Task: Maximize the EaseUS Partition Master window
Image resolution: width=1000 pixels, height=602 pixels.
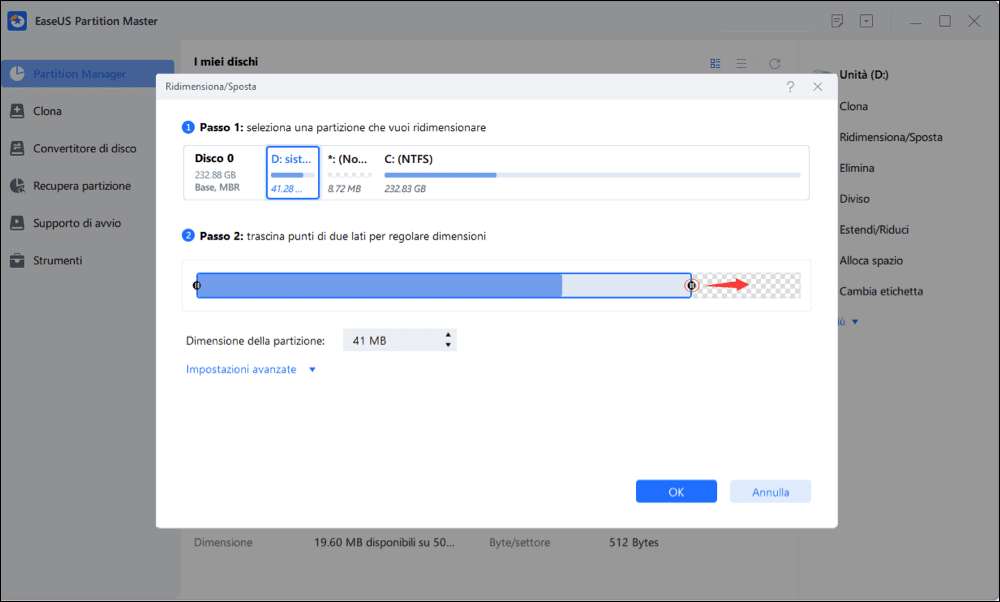Action: point(945,21)
